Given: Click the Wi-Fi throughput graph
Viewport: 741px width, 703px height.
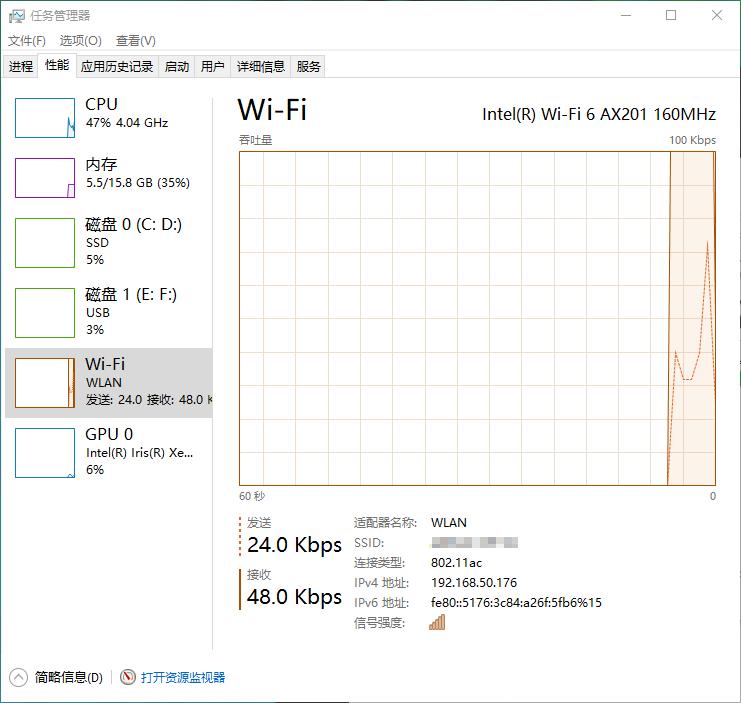Looking at the screenshot, I should click(477, 318).
